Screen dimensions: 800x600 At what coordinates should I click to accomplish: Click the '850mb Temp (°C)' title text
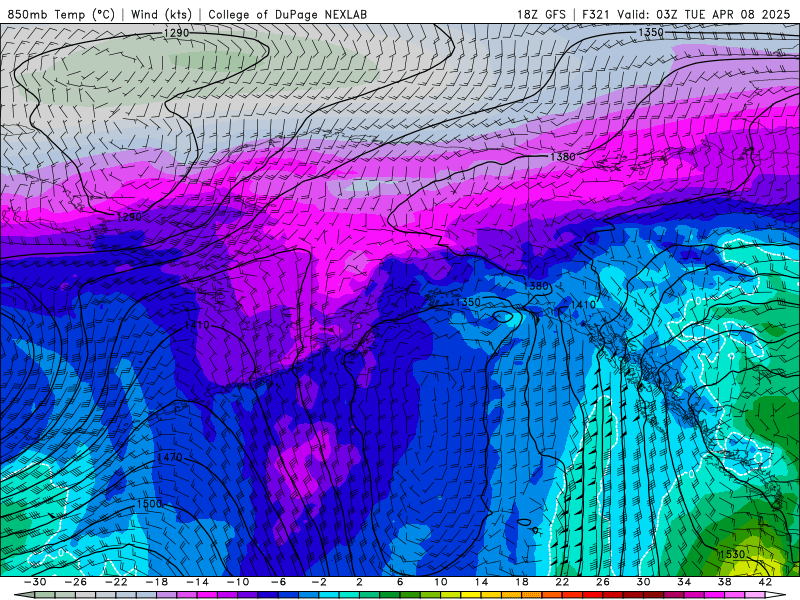click(61, 14)
